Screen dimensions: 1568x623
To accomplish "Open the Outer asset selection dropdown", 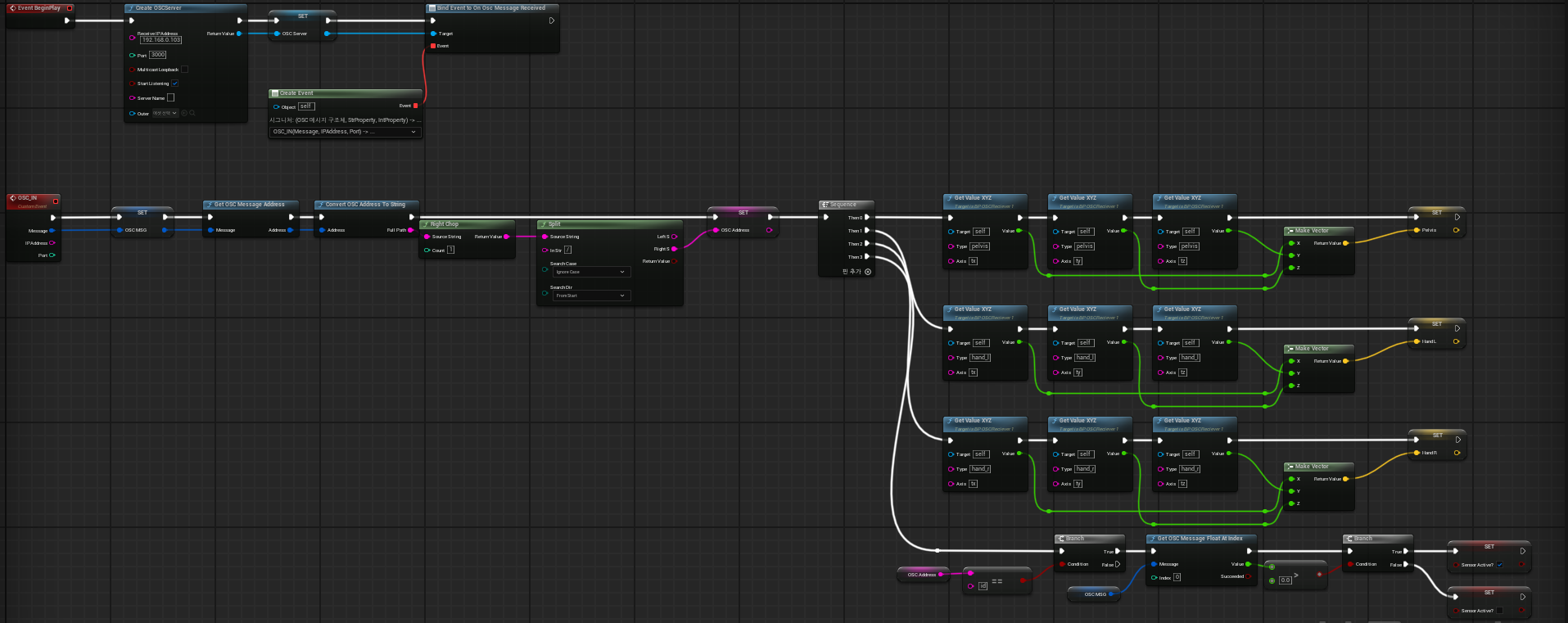I will click(165, 113).
